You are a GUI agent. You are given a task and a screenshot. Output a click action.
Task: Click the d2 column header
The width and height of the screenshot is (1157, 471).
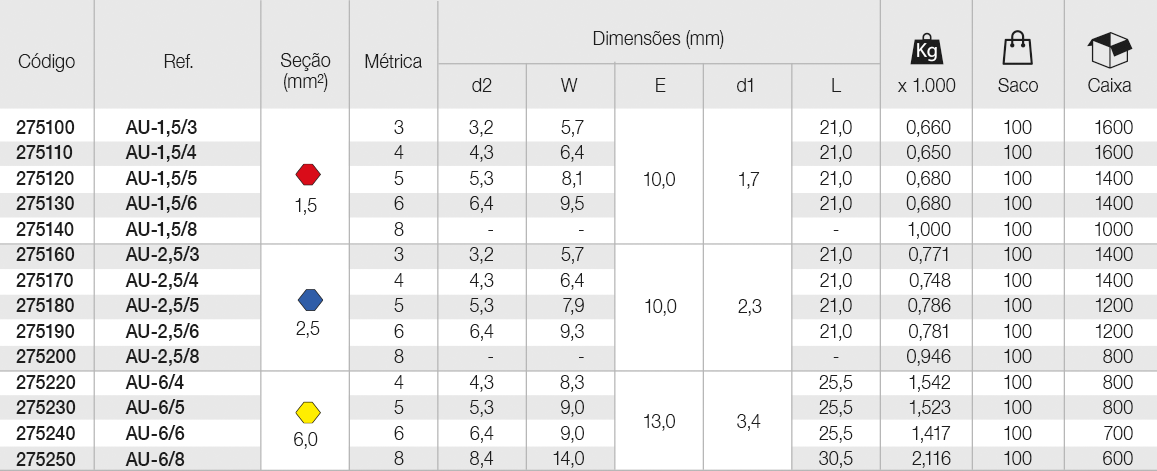click(481, 86)
